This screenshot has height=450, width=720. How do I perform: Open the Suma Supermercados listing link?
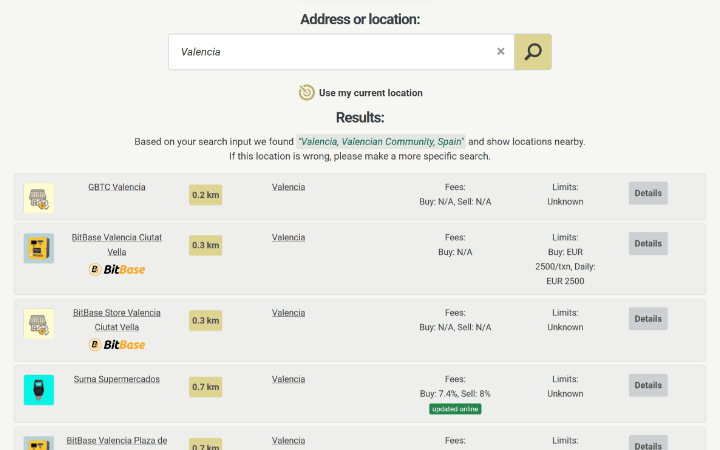[117, 379]
